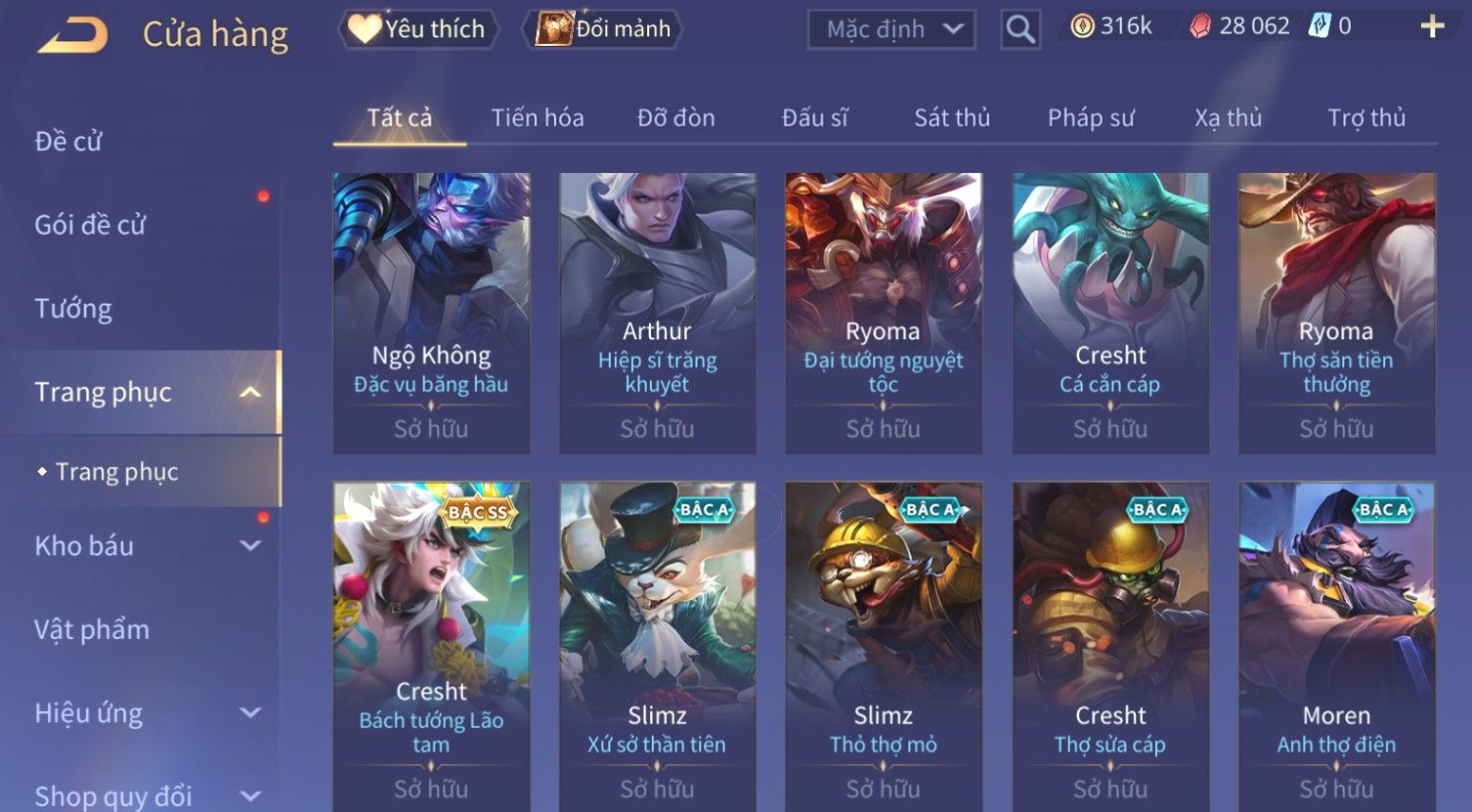The image size is (1472, 812).
Task: Tap the heart icon for Yêu thích
Action: pos(365,29)
